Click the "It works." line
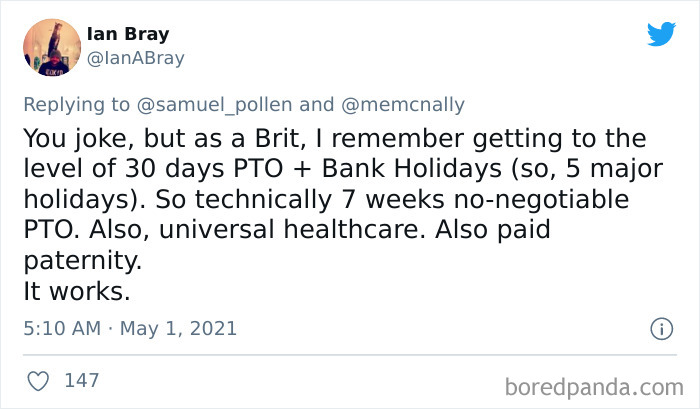Screen dimensions: 700x409 (x=75, y=292)
